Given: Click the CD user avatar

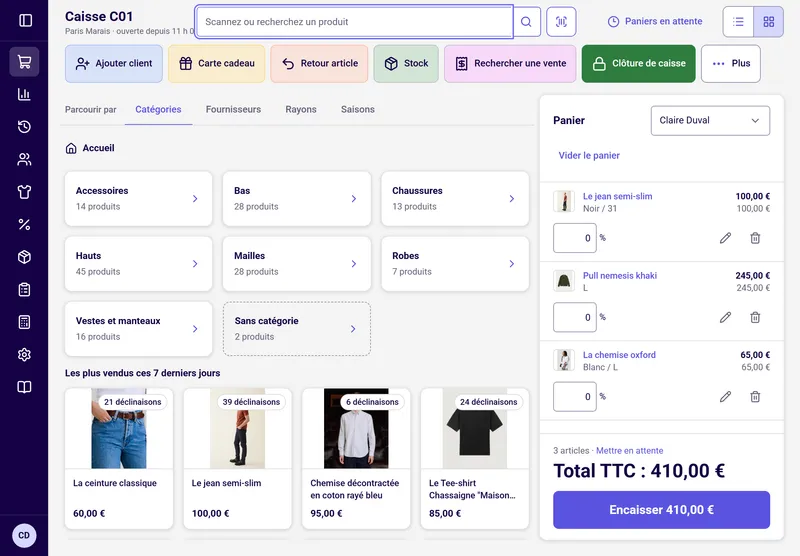Looking at the screenshot, I should [x=24, y=536].
